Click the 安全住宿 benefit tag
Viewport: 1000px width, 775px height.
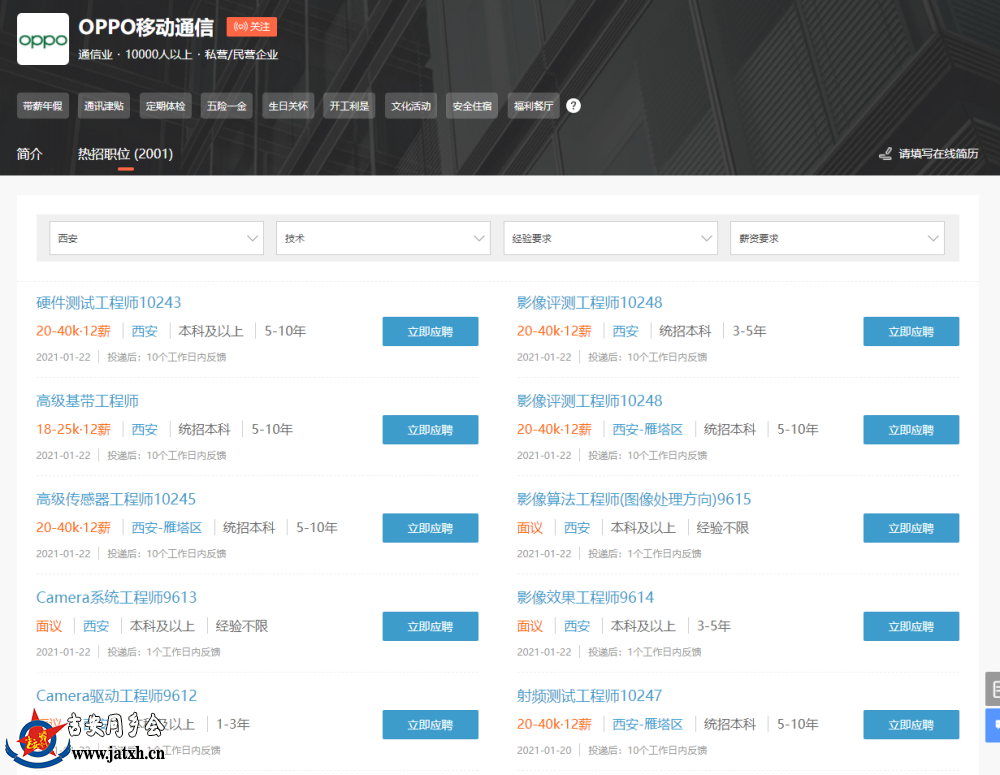pos(472,106)
